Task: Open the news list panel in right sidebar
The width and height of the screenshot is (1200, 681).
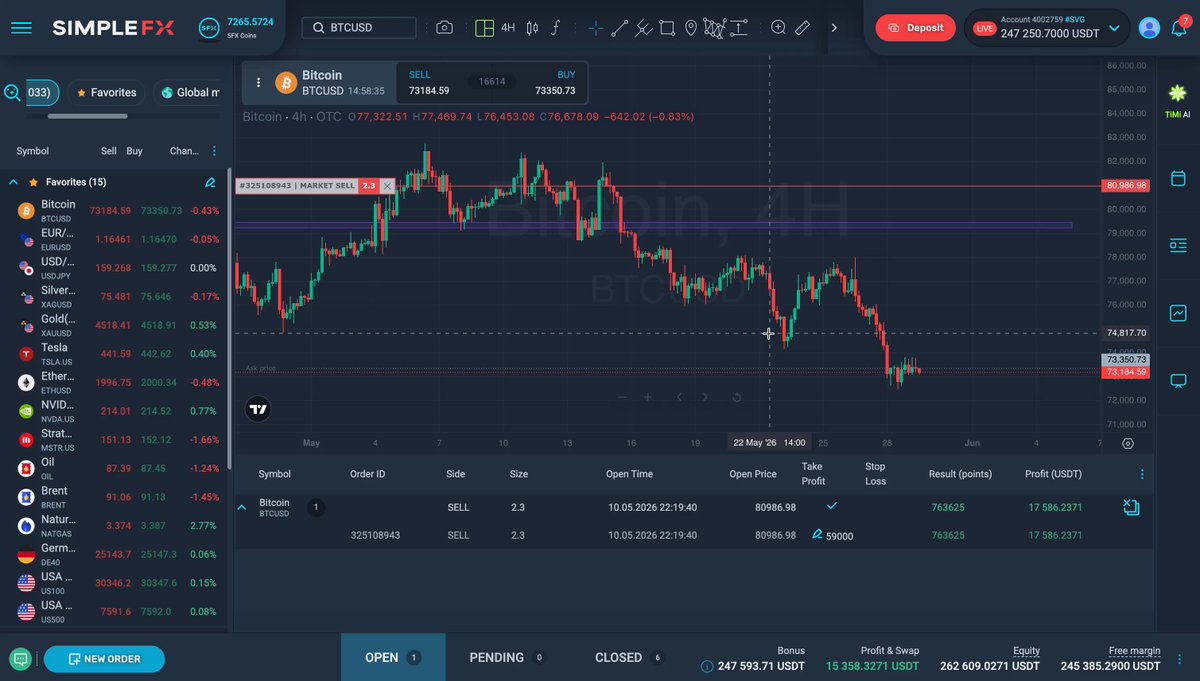Action: point(1178,245)
